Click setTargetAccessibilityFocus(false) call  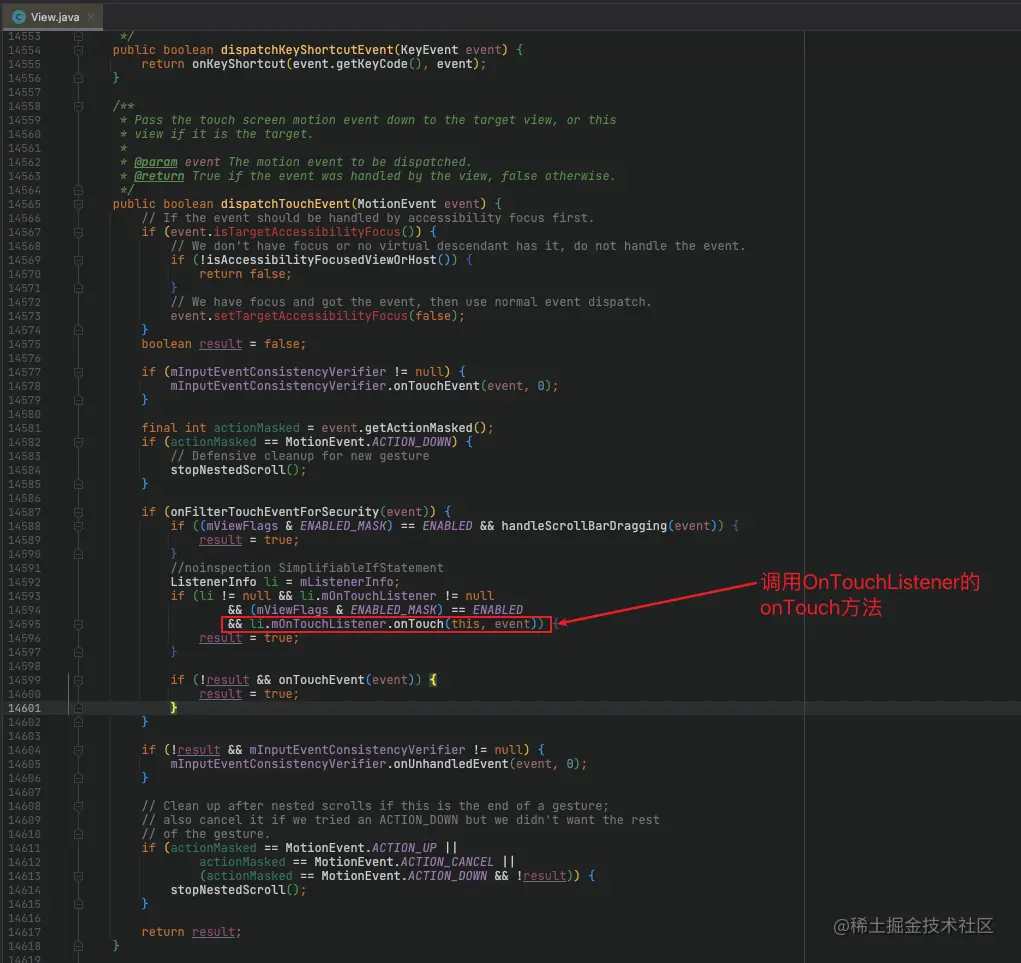pyautogui.click(x=335, y=316)
